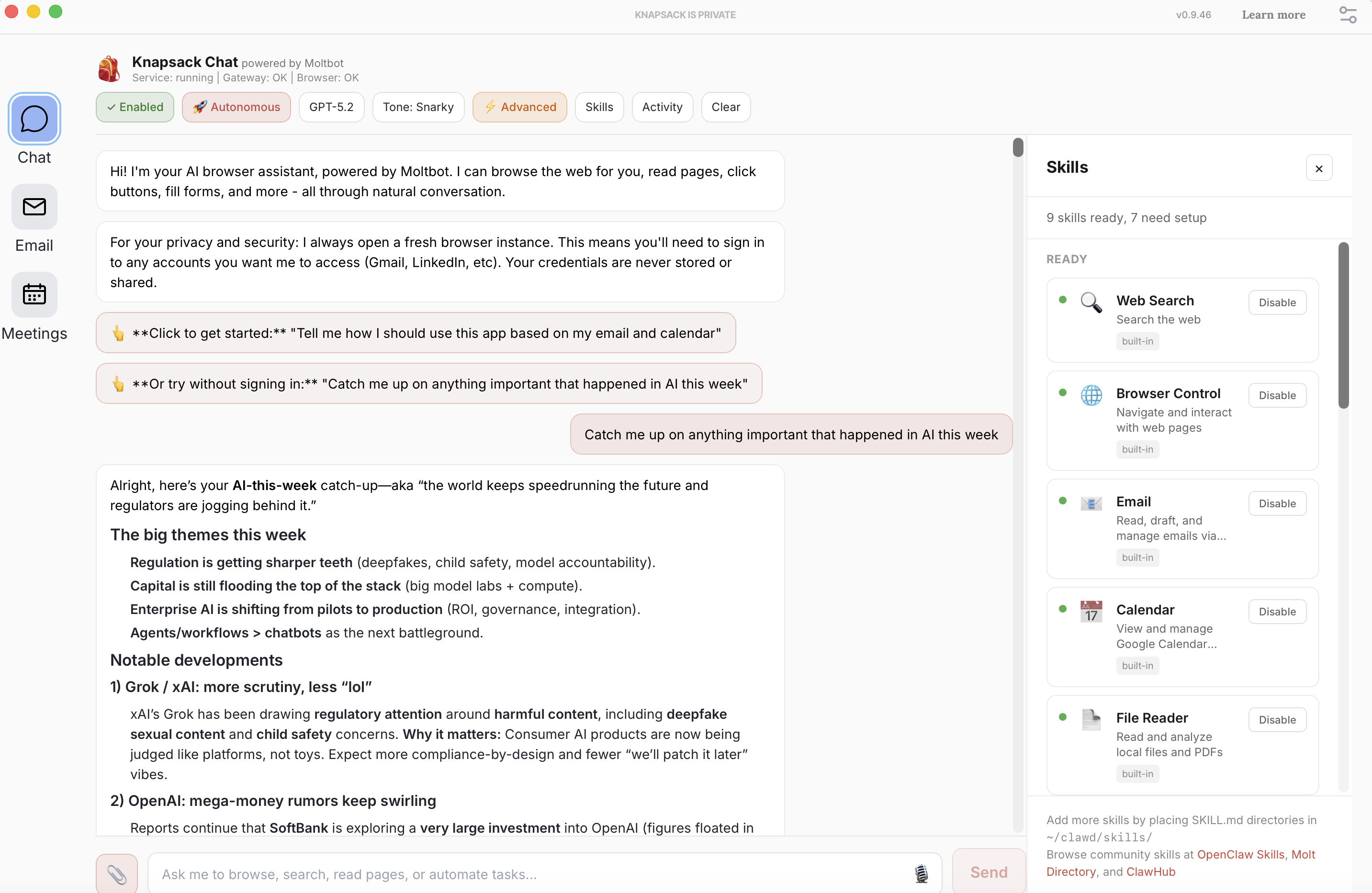Viewport: 1372px width, 893px height.
Task: Open settings via the sliders icon
Action: coord(1348,14)
